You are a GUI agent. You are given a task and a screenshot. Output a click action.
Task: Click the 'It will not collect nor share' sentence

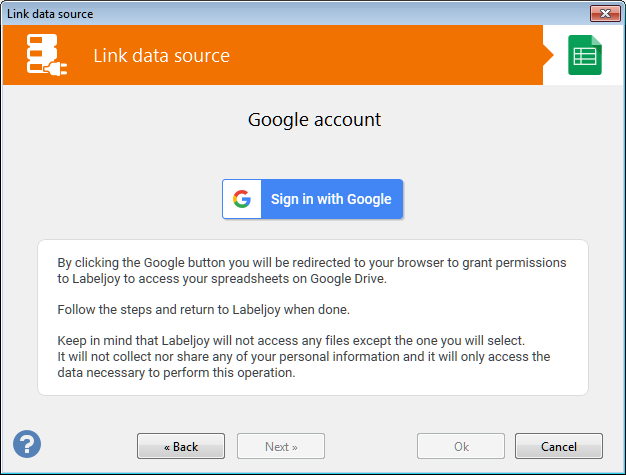tap(304, 364)
